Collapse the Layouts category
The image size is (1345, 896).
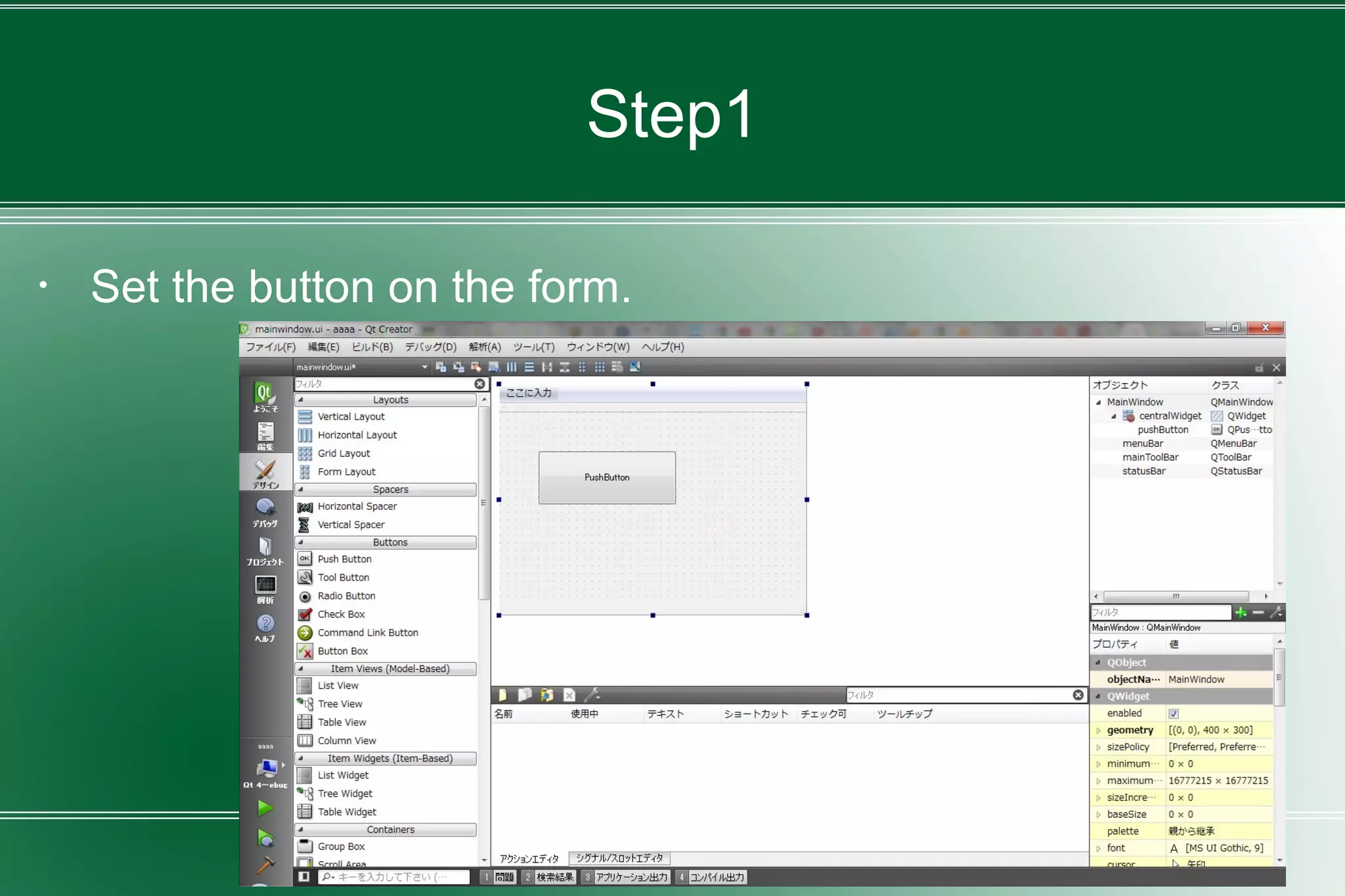click(x=386, y=400)
